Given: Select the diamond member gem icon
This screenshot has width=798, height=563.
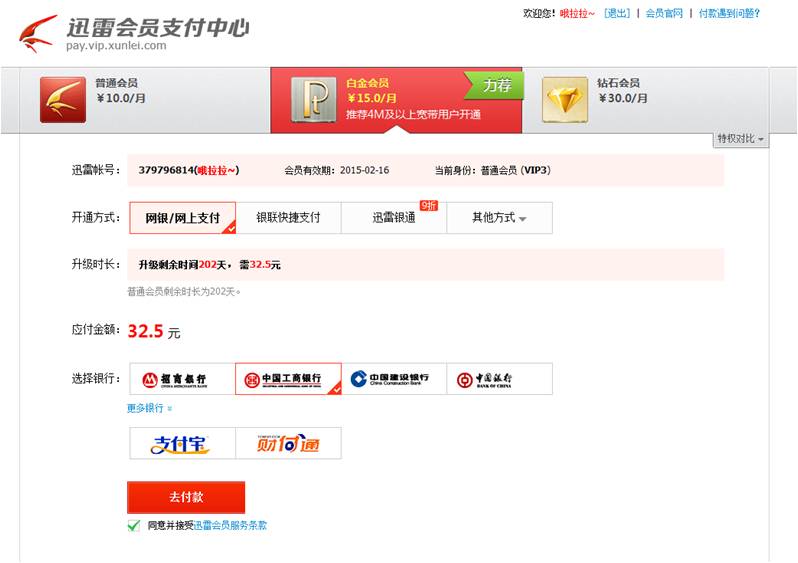Looking at the screenshot, I should (565, 100).
